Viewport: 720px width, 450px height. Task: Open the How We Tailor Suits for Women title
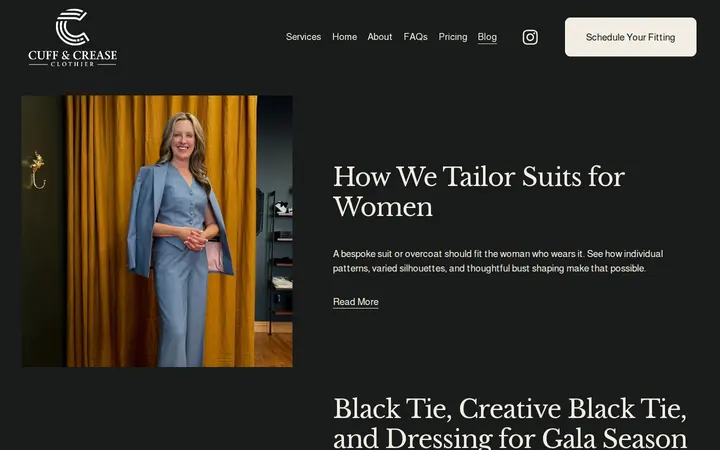[x=478, y=191]
